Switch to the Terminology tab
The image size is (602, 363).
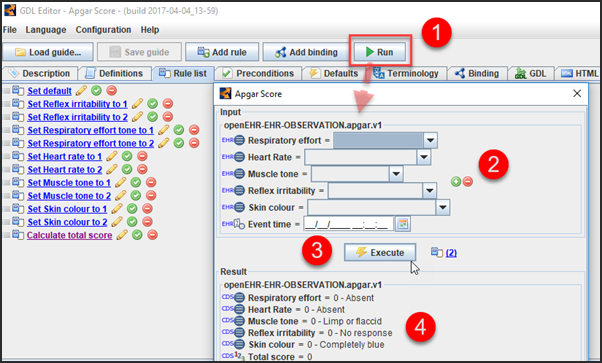(x=406, y=73)
